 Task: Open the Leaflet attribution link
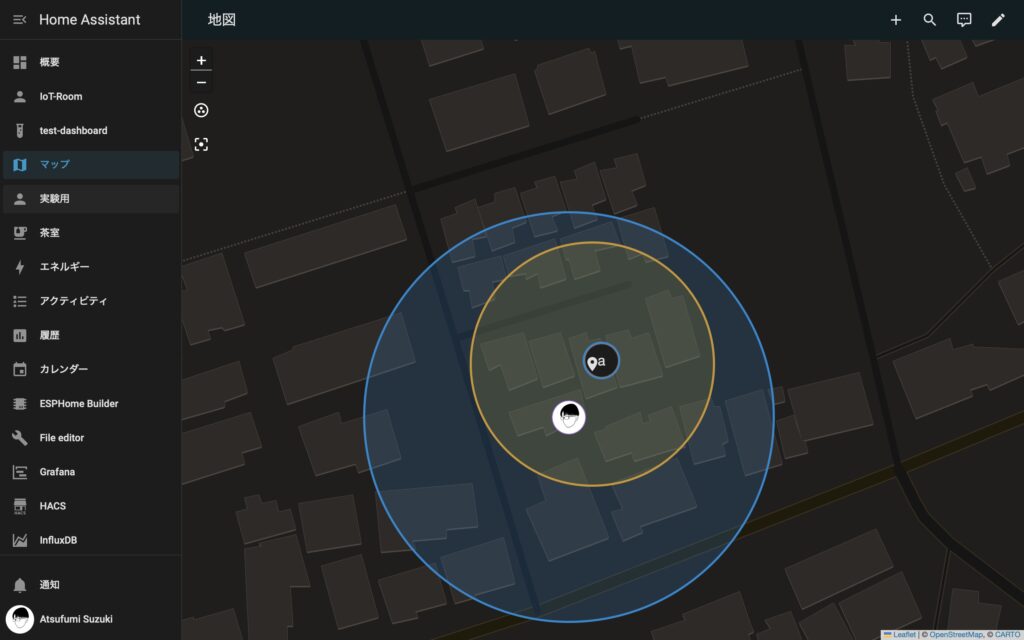point(904,634)
